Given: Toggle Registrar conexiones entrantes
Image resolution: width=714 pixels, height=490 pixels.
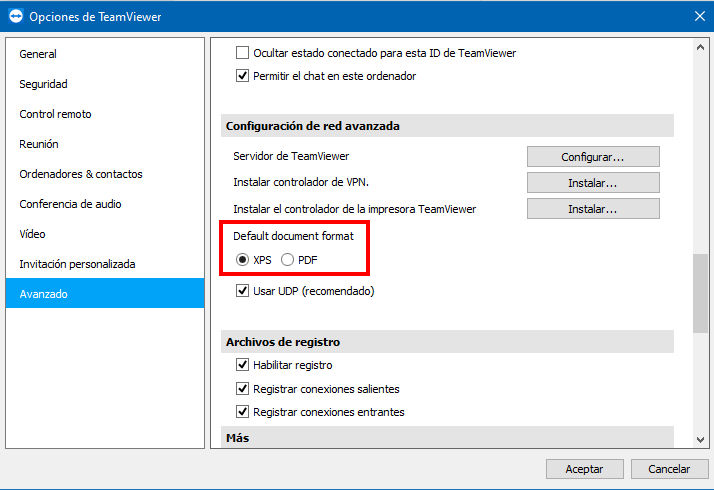Looking at the screenshot, I should (242, 412).
